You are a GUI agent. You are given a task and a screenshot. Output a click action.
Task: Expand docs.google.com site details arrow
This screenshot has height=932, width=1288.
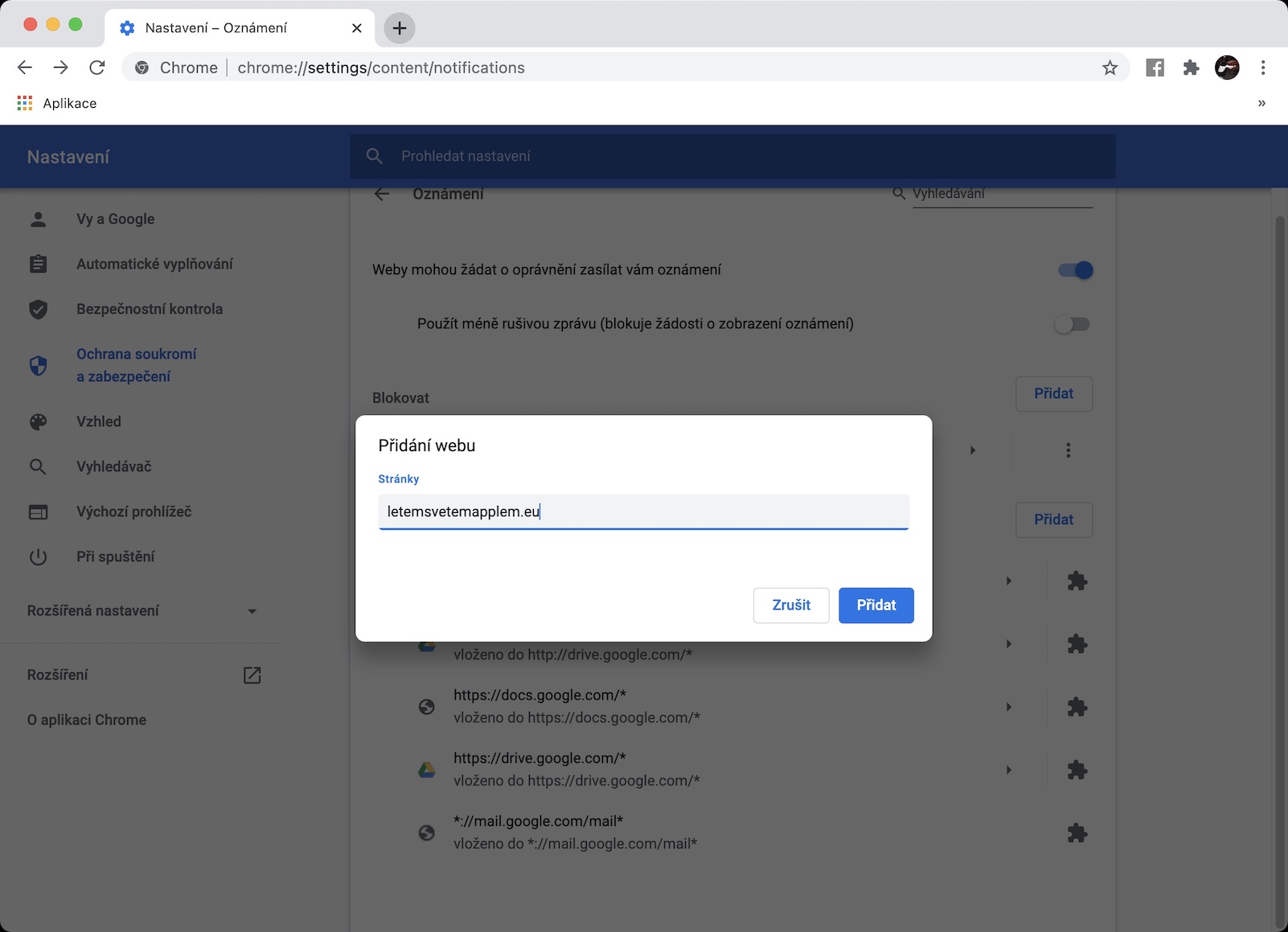pos(1009,707)
